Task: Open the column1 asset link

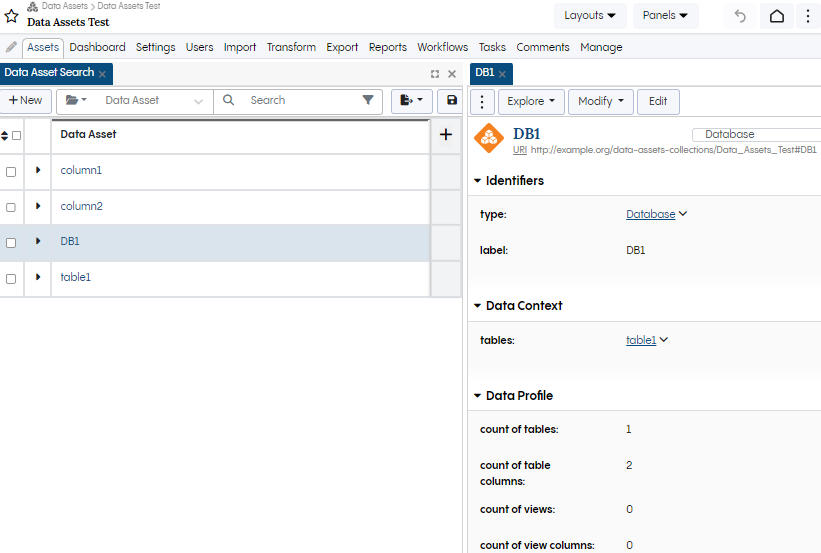Action: pyautogui.click(x=81, y=170)
